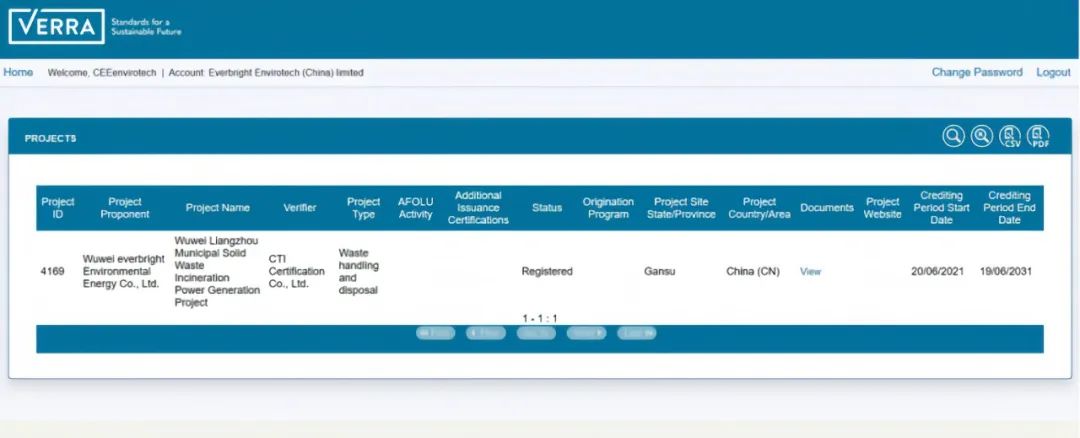Click the middle Go To pagination button
The image size is (1080, 438).
click(536, 333)
